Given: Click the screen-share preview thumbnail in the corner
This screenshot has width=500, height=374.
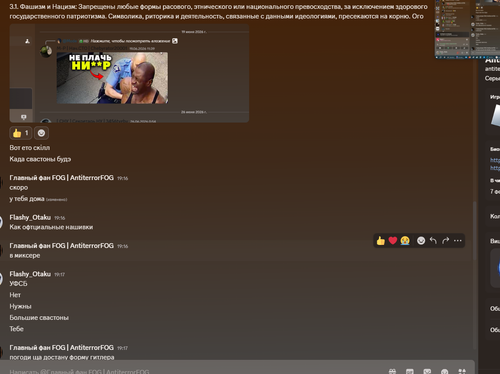Looking at the screenshot, I should pos(467,29).
